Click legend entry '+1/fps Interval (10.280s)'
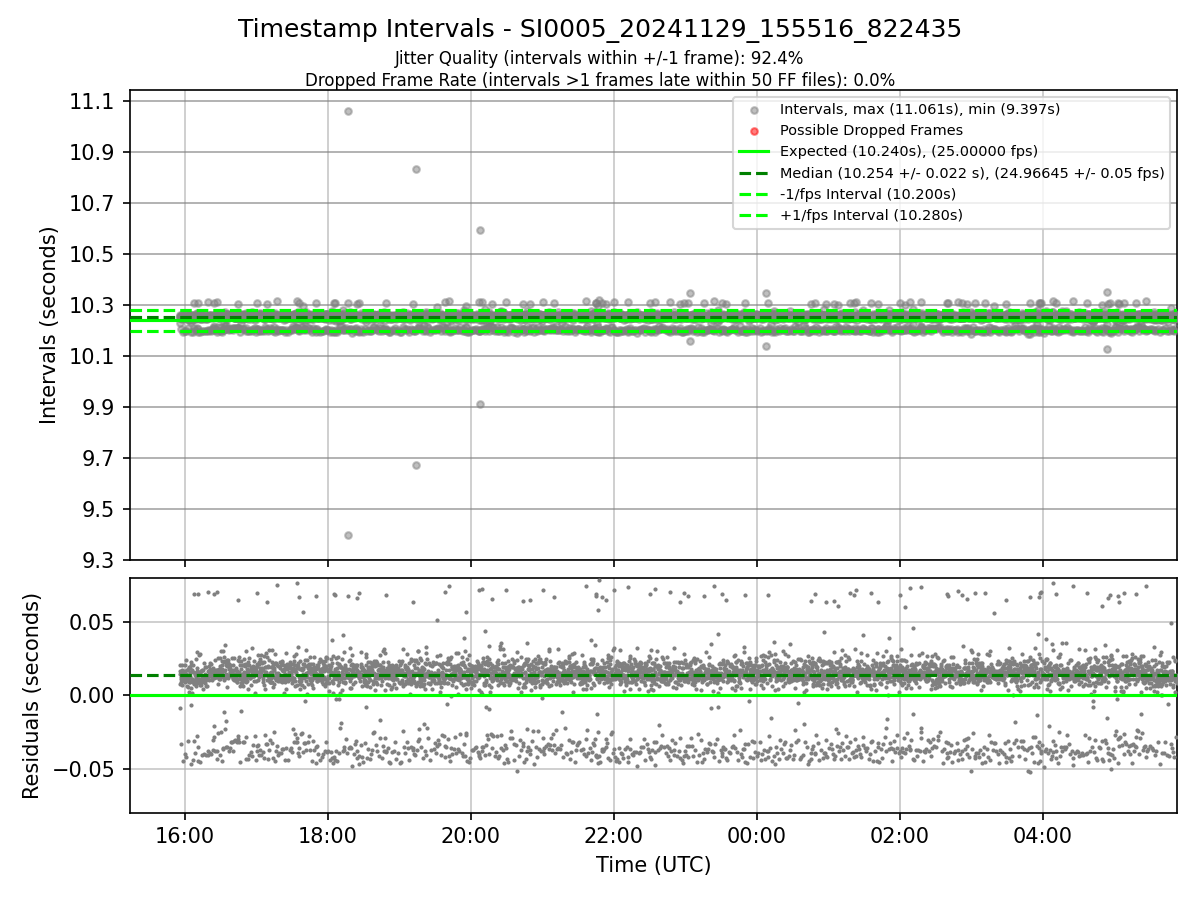This screenshot has width=1200, height=900. pyautogui.click(x=871, y=214)
